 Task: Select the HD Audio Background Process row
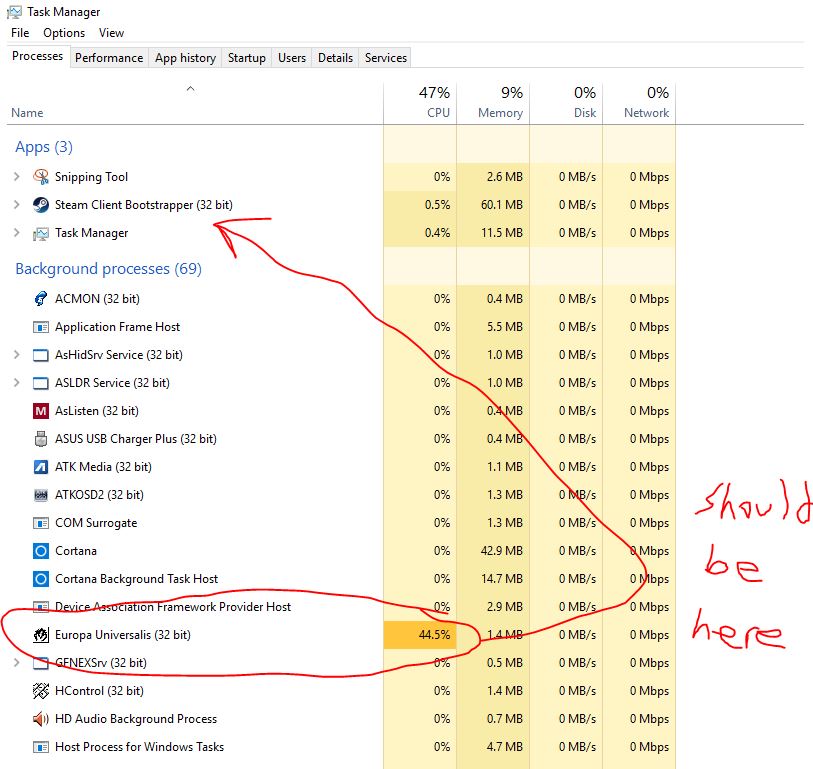tap(341, 719)
